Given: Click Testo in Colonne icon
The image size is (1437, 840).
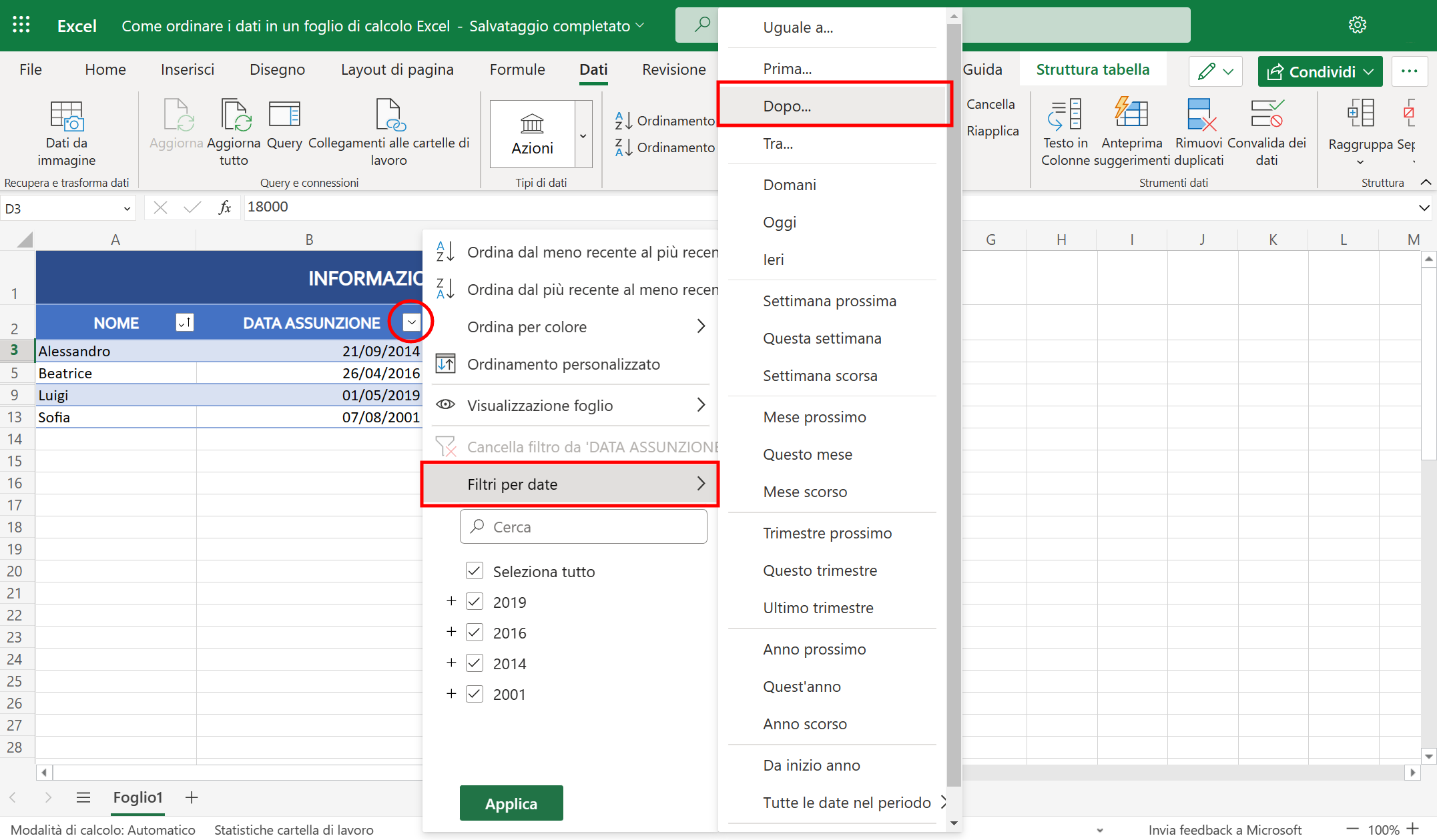Looking at the screenshot, I should 1065,115.
